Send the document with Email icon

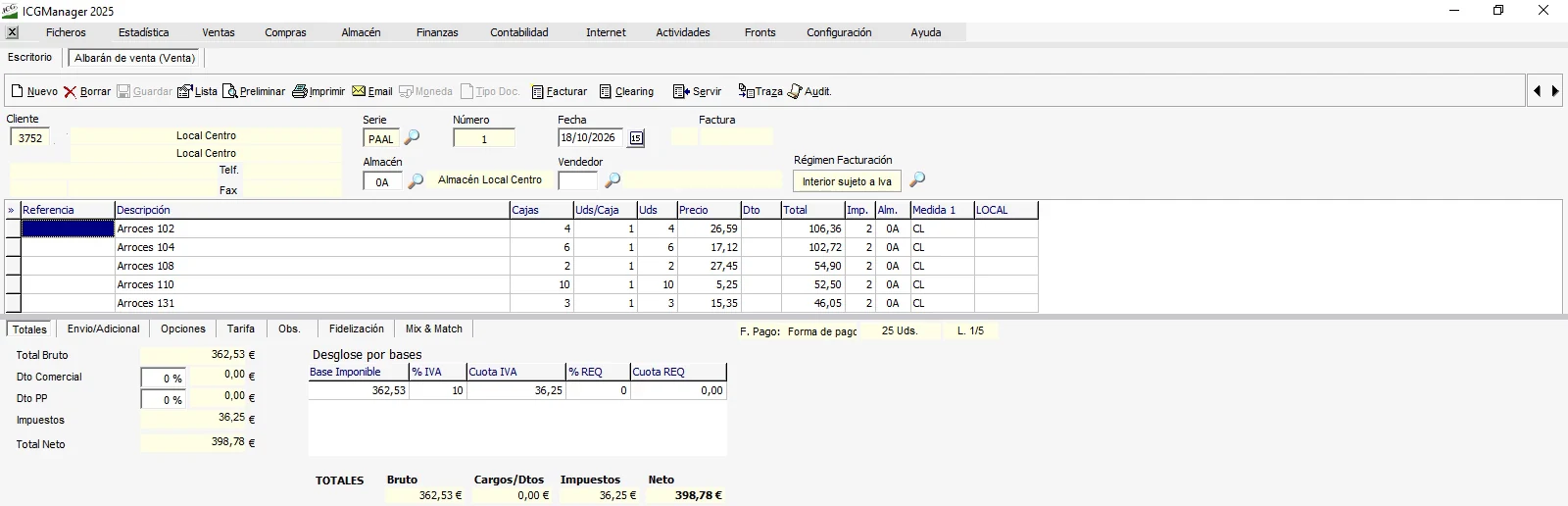359,91
